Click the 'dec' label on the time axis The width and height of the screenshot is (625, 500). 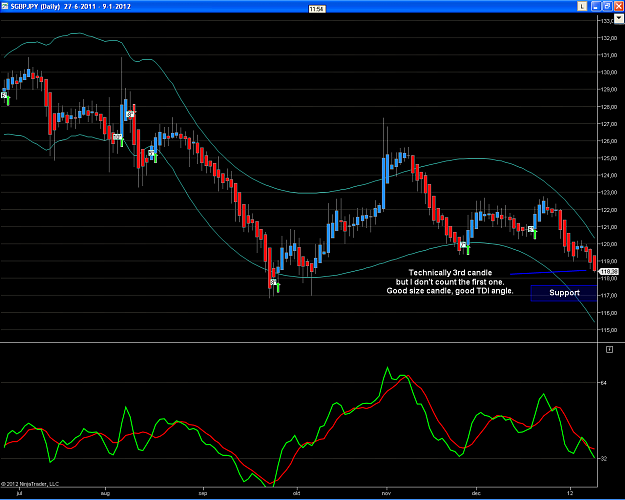(x=476, y=493)
